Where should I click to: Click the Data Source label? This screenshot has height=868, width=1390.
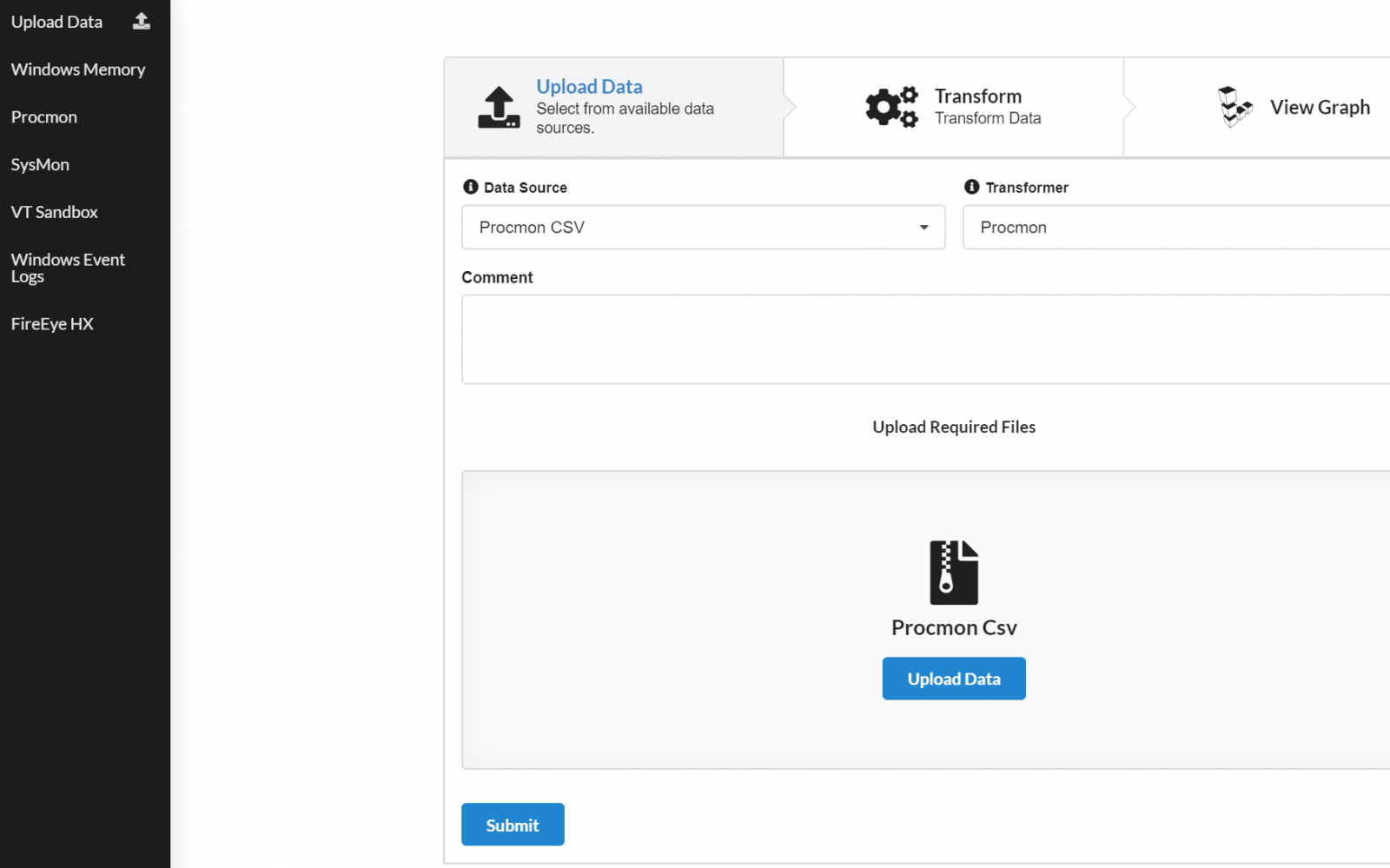526,188
